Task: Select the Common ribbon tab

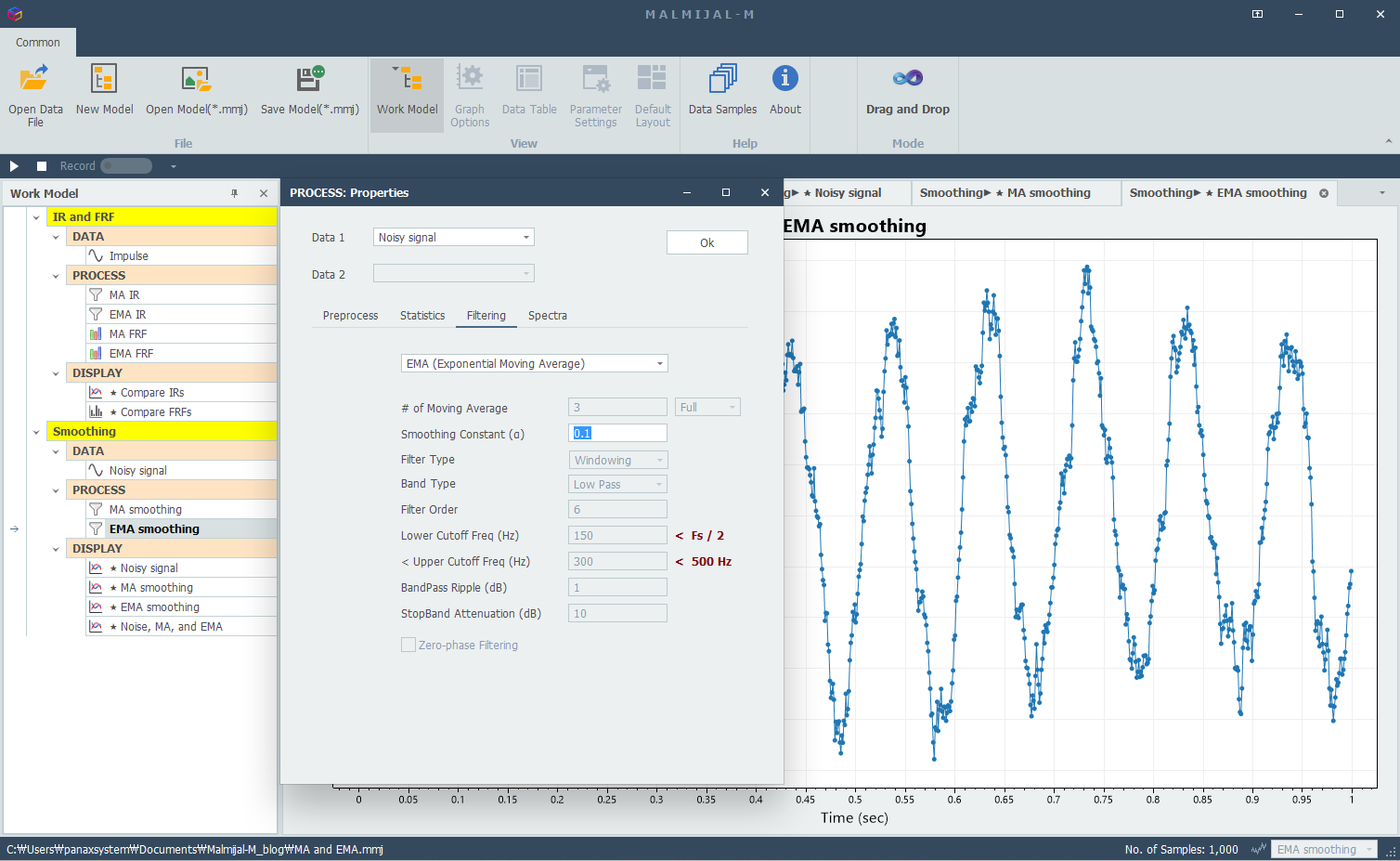Action: pyautogui.click(x=38, y=42)
